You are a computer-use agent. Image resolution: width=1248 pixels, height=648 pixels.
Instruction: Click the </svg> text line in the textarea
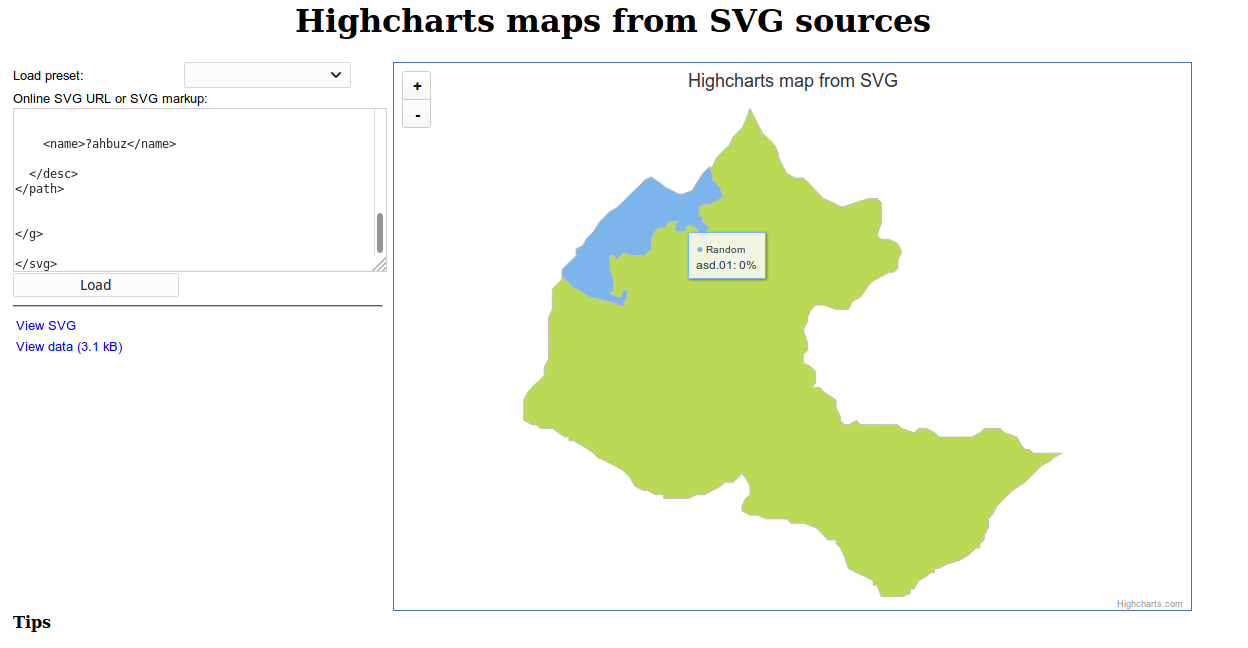click(35, 263)
